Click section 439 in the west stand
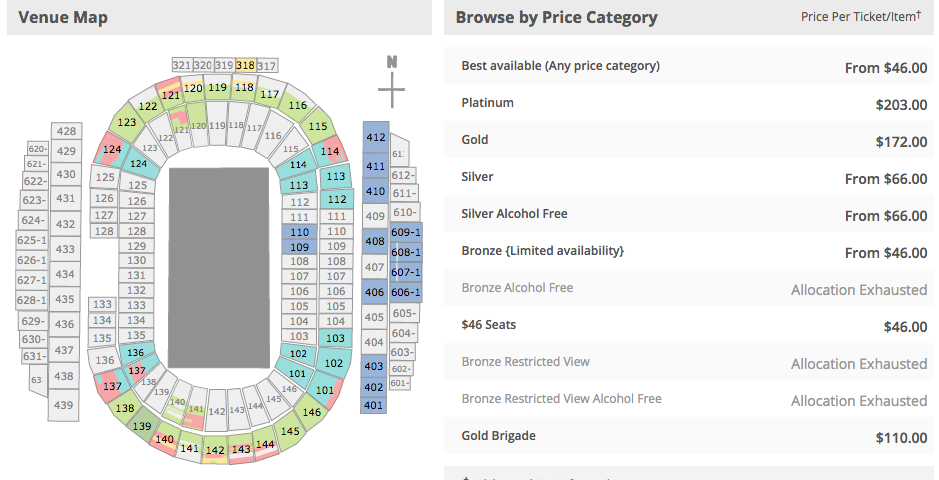Viewport: 939px width, 480px height. 63,405
